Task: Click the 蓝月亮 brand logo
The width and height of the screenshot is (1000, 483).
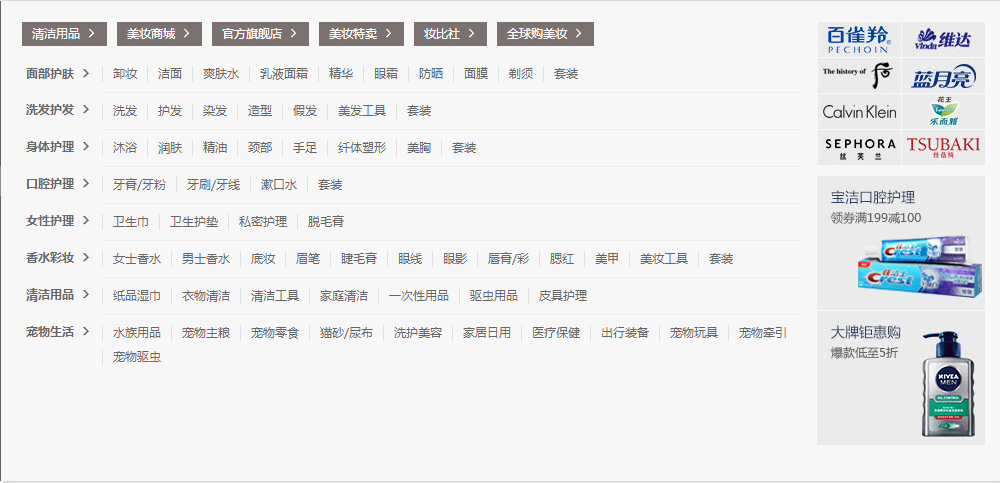Action: [942, 76]
